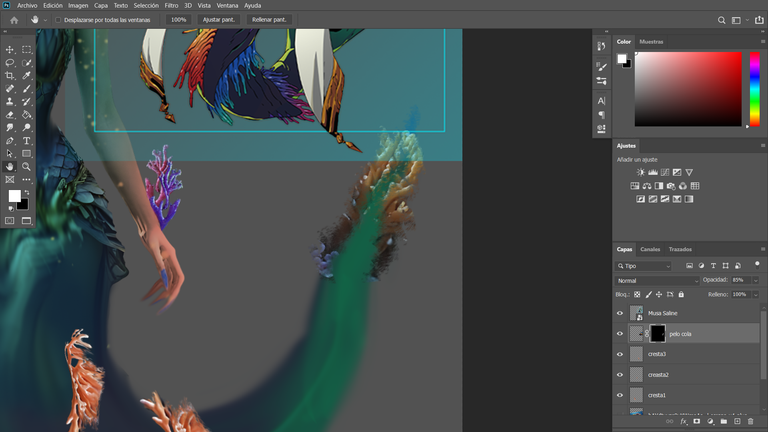This screenshot has width=768, height=432.
Task: Select the Eyedropper tool
Action: click(x=26, y=75)
